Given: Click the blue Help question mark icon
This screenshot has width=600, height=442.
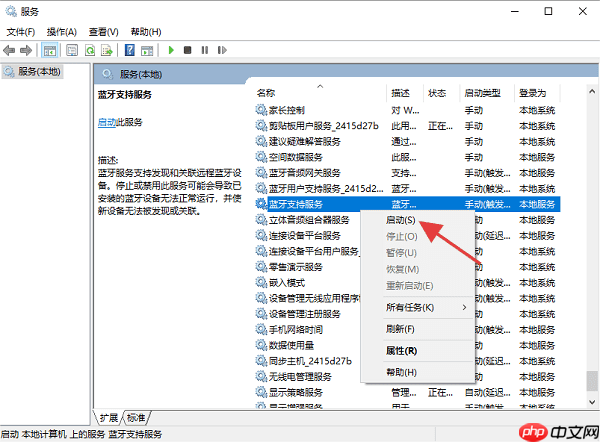Looking at the screenshot, I should click(x=130, y=50).
